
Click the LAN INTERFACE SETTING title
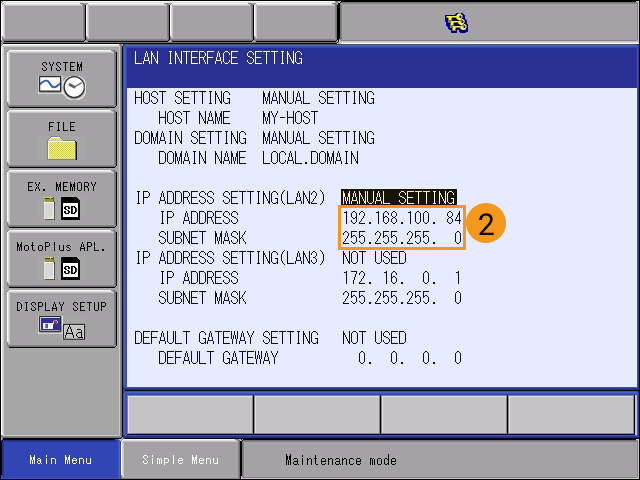pos(218,58)
